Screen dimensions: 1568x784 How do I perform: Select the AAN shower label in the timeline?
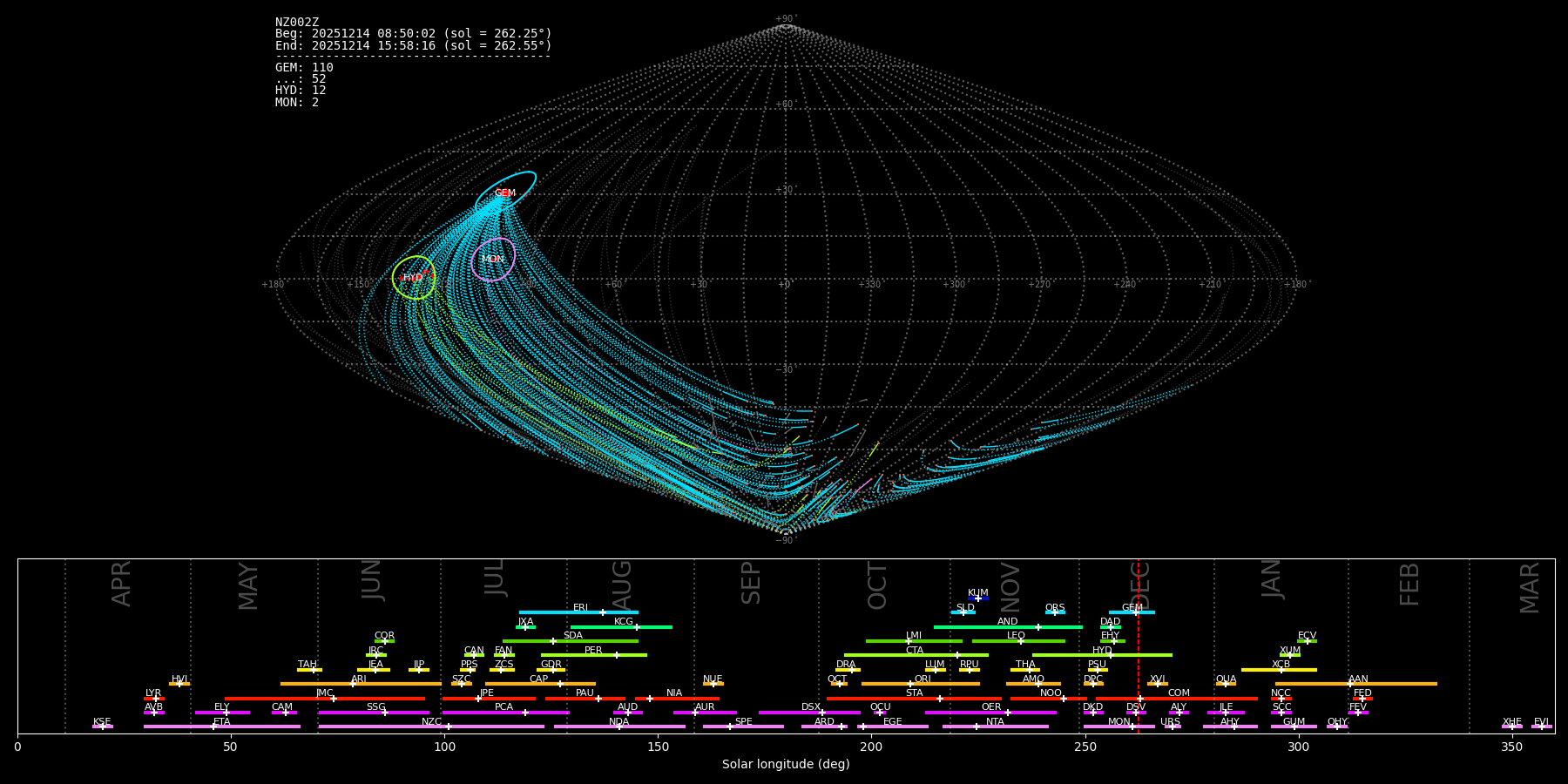(x=1358, y=679)
